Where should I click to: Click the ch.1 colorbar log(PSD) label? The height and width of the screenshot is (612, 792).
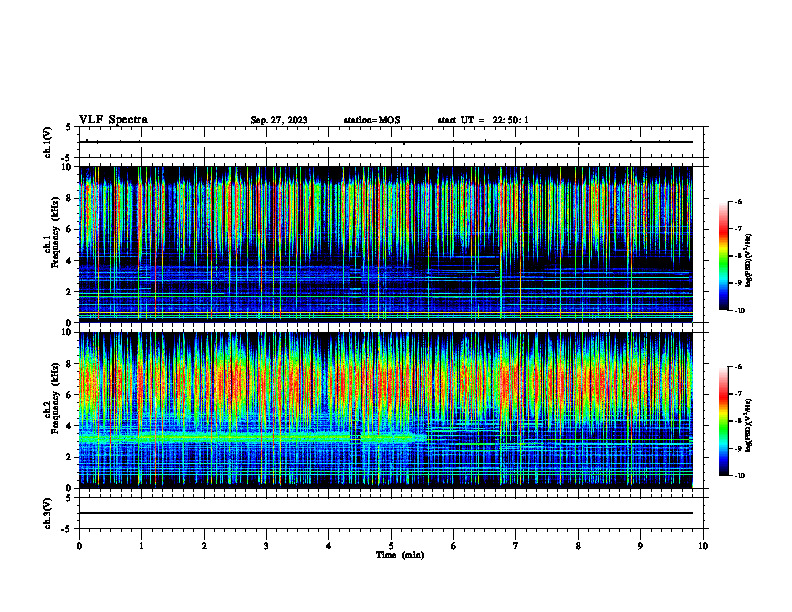coord(749,261)
